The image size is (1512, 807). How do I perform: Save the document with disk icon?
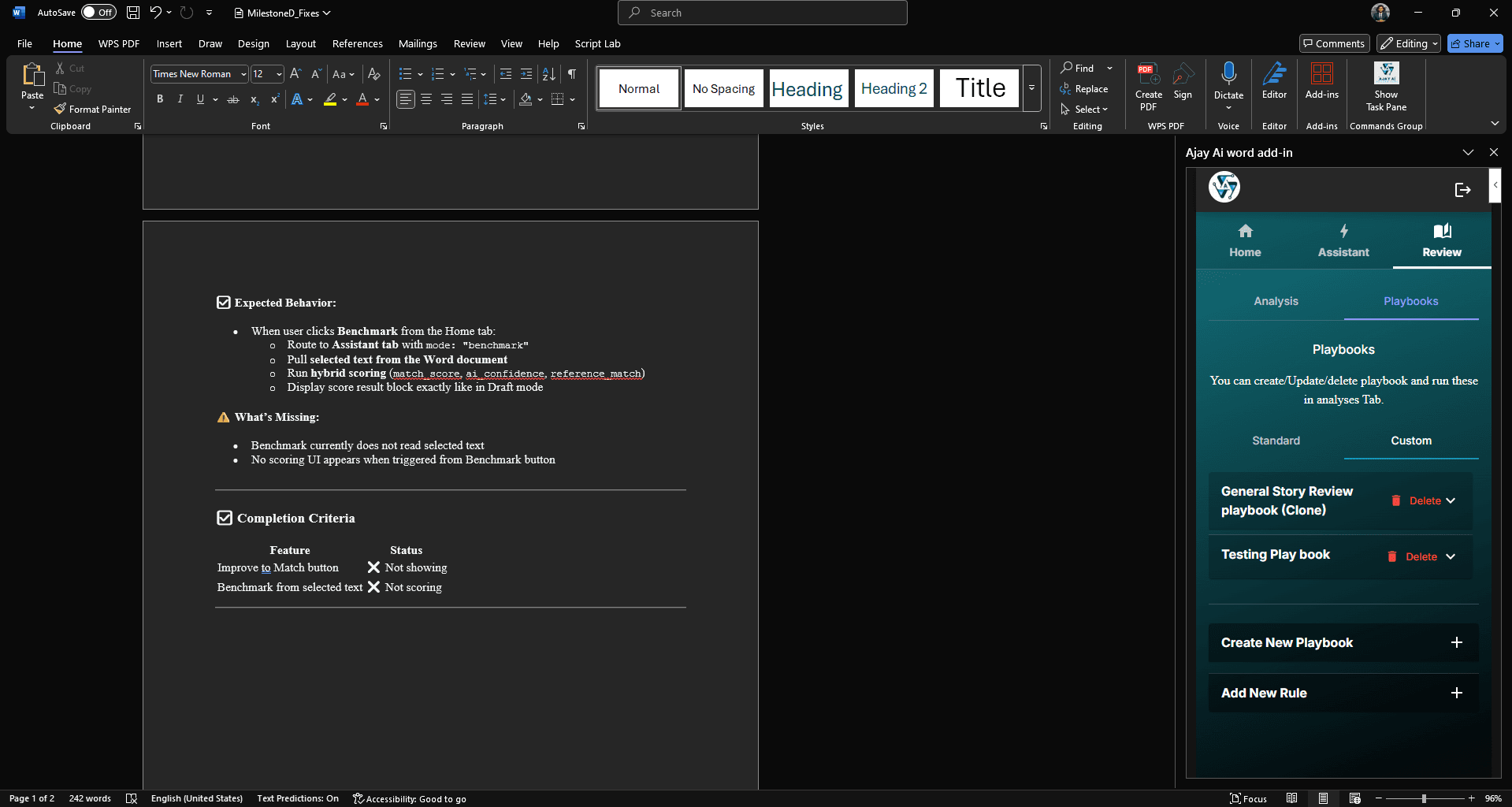[133, 13]
